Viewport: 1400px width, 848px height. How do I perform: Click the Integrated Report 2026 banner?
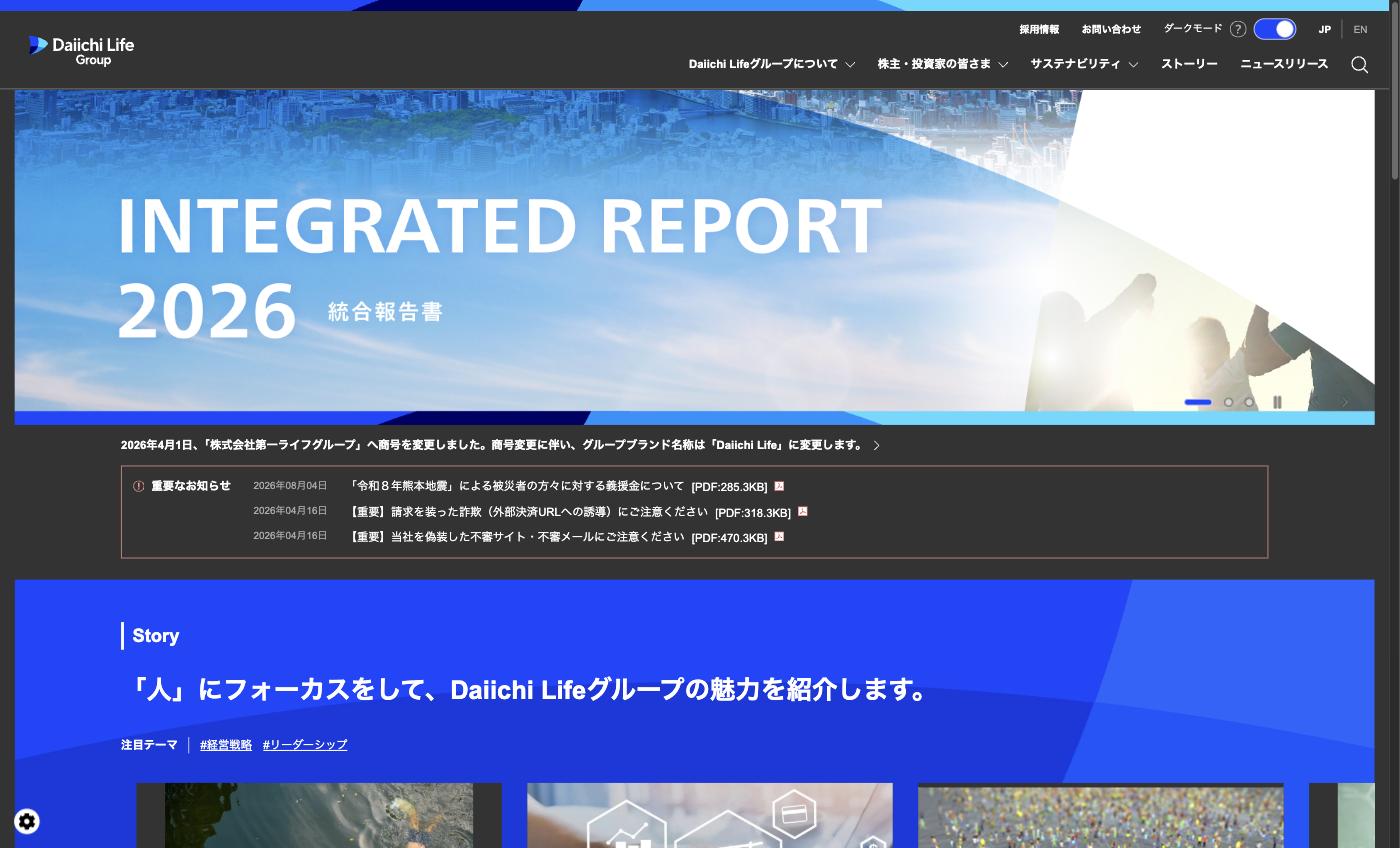(x=694, y=255)
